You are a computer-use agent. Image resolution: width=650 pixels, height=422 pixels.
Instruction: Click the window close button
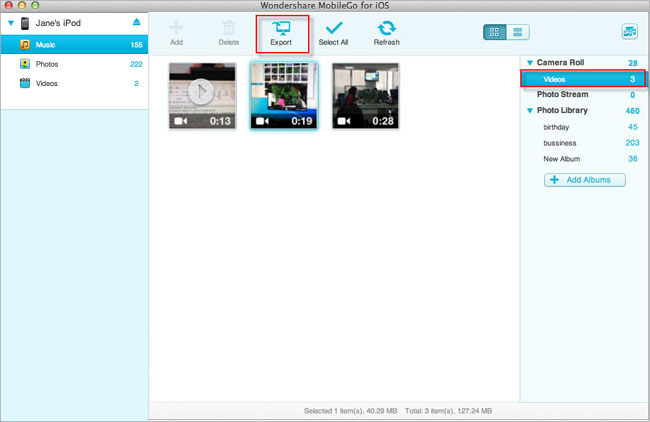point(8,5)
